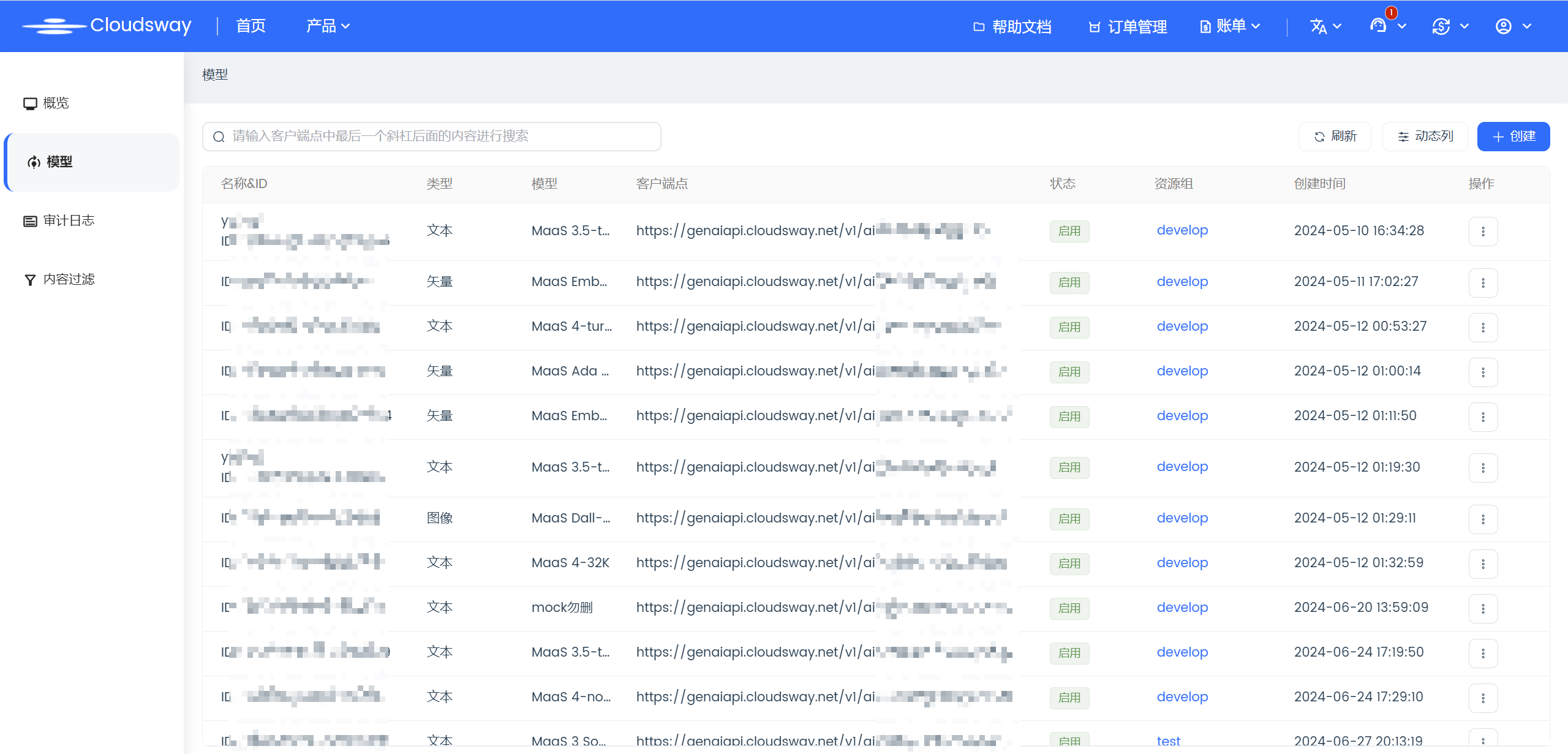Open the customer support headset icon
Image resolution: width=1568 pixels, height=754 pixels.
[1378, 26]
